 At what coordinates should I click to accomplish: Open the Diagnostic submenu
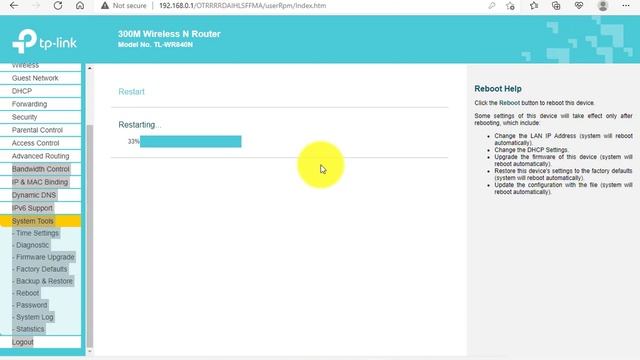pyautogui.click(x=32, y=245)
